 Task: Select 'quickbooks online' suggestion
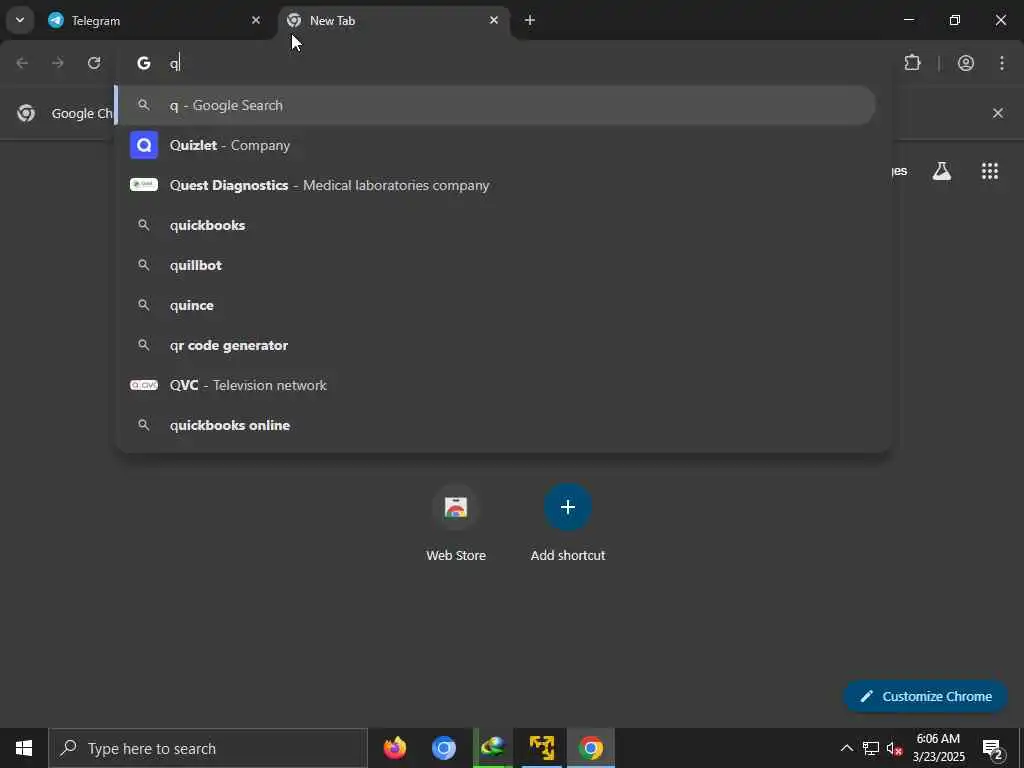point(496,425)
